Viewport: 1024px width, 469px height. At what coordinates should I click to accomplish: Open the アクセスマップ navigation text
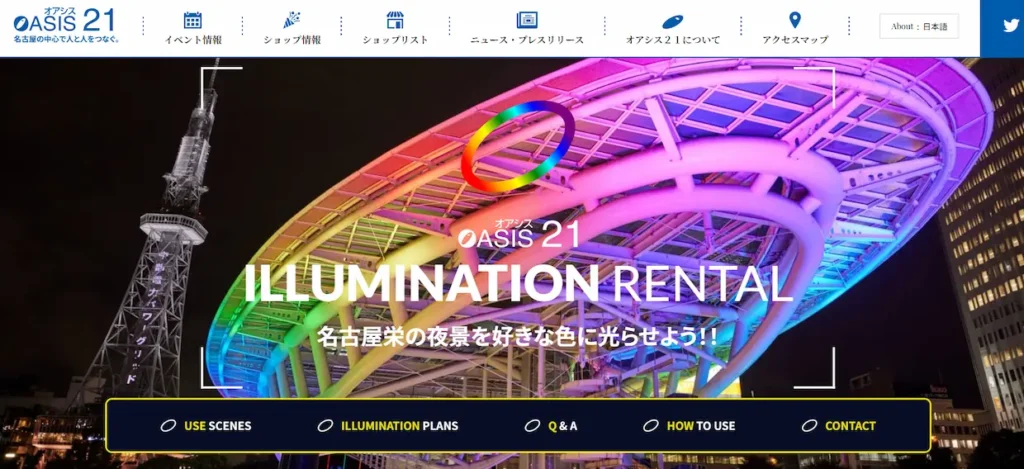point(795,40)
